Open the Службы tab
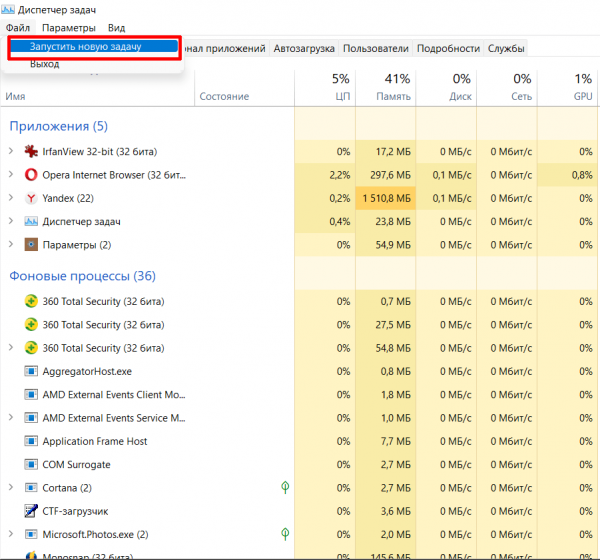This screenshot has width=600, height=560. coord(506,49)
